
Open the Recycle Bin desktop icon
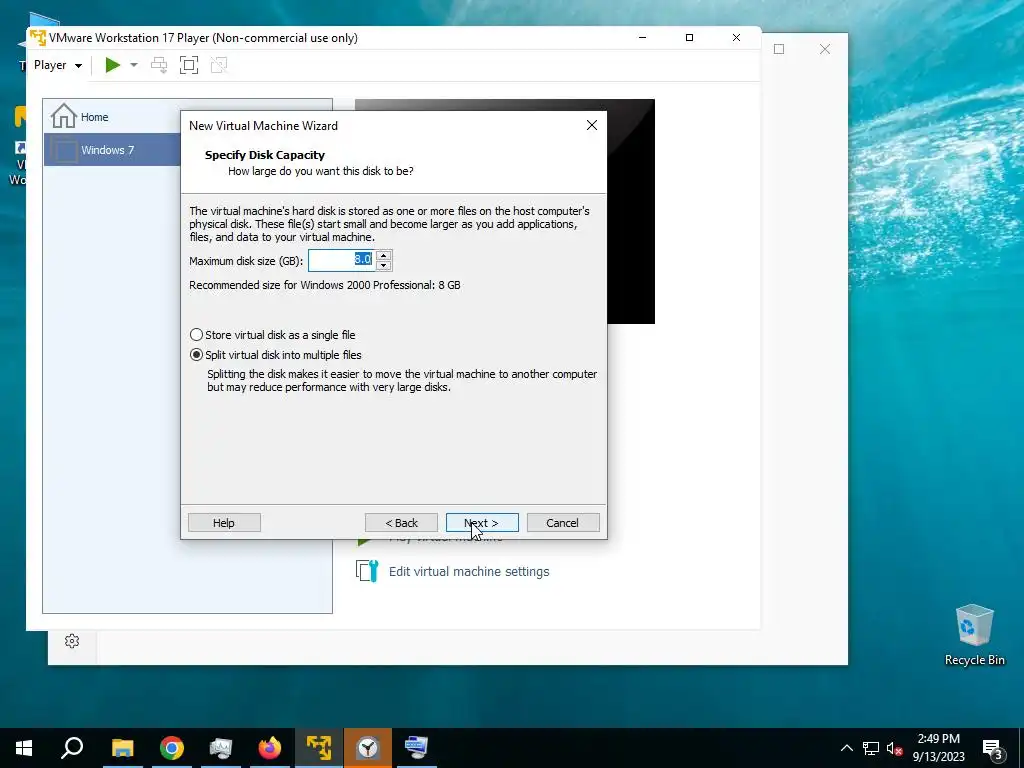(x=974, y=635)
